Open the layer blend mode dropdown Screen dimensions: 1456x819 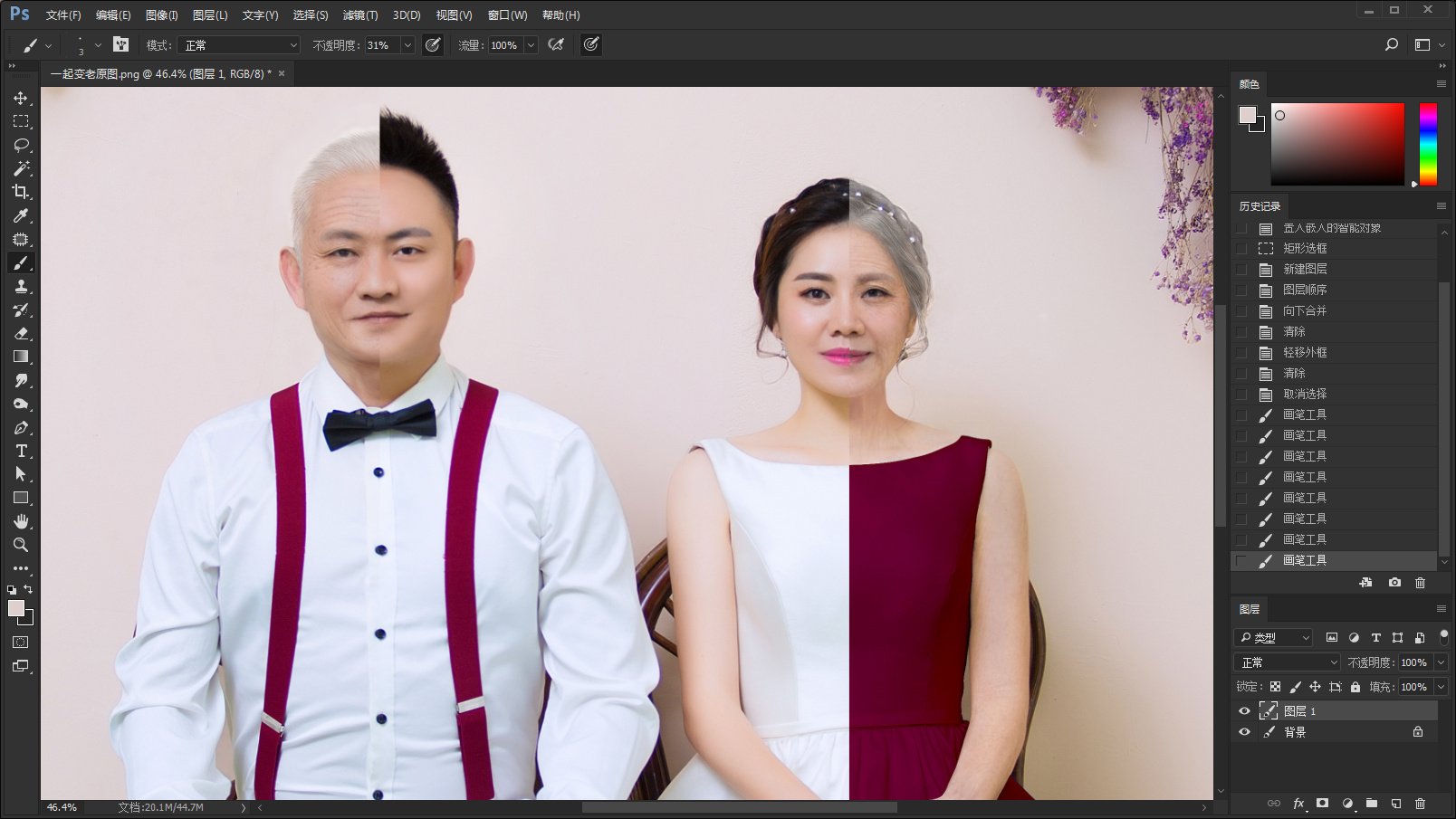[1287, 662]
